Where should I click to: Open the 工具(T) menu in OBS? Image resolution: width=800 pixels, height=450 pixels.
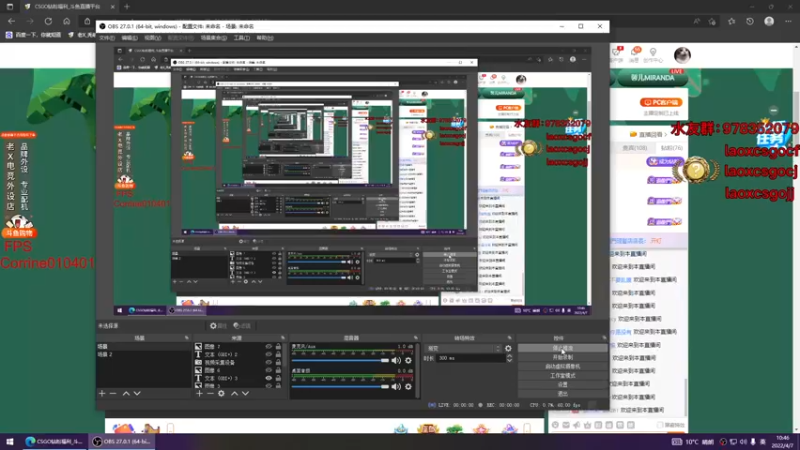point(241,38)
